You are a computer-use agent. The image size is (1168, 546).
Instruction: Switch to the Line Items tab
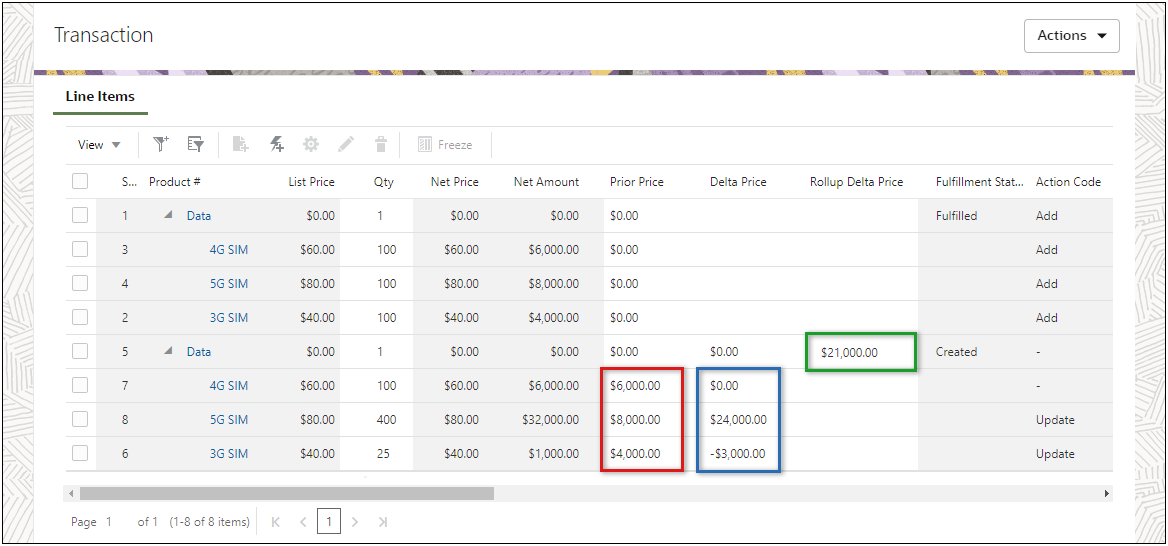click(100, 96)
